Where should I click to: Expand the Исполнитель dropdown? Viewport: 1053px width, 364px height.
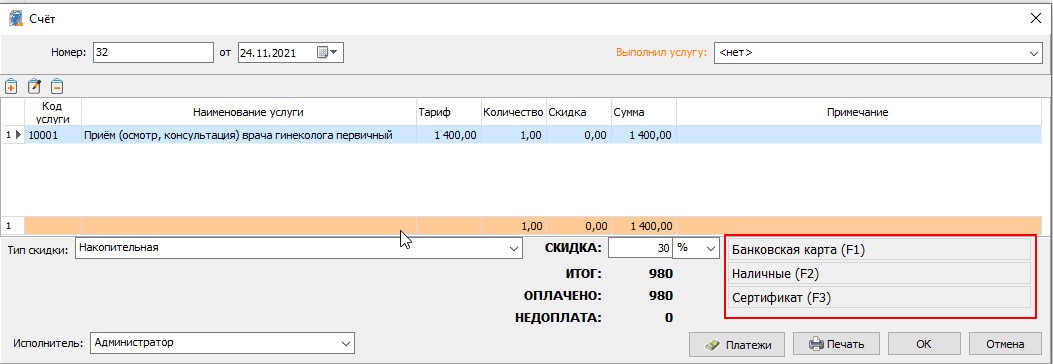pyautogui.click(x=346, y=343)
